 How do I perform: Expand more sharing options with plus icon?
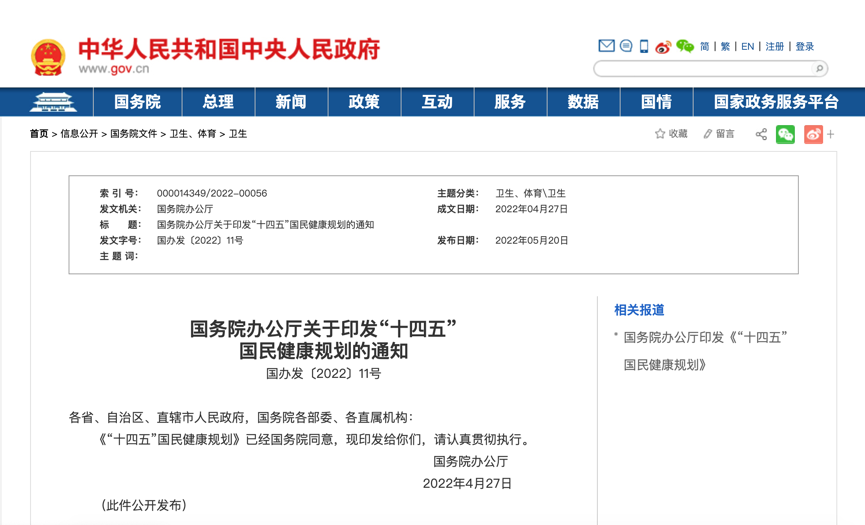pos(831,134)
